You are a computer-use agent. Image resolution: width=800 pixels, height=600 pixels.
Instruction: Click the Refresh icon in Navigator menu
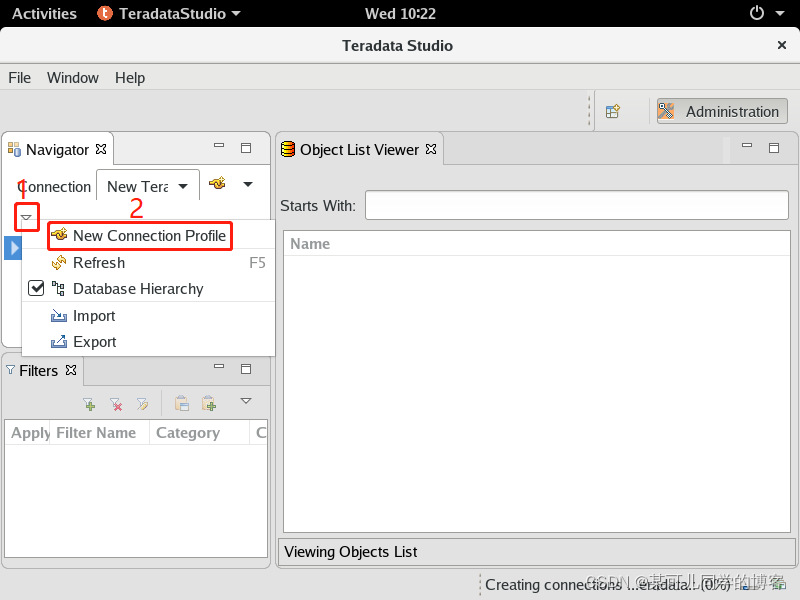[x=60, y=263]
